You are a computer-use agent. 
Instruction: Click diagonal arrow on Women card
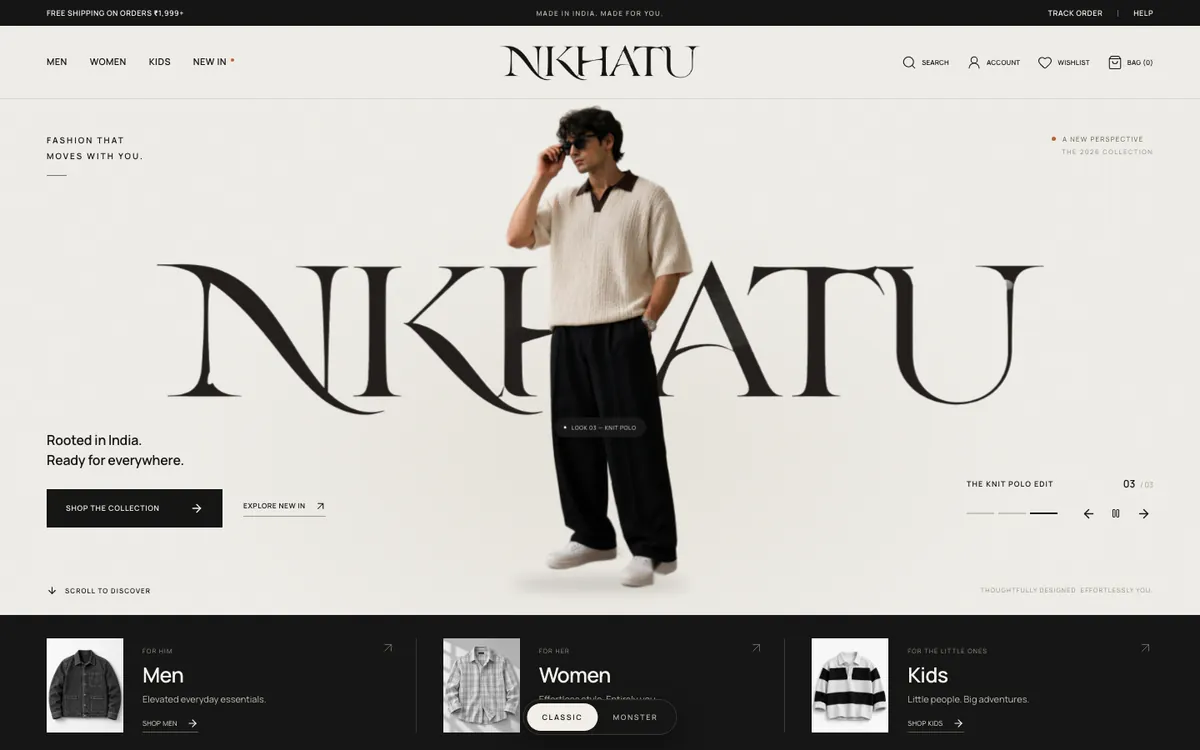point(756,648)
